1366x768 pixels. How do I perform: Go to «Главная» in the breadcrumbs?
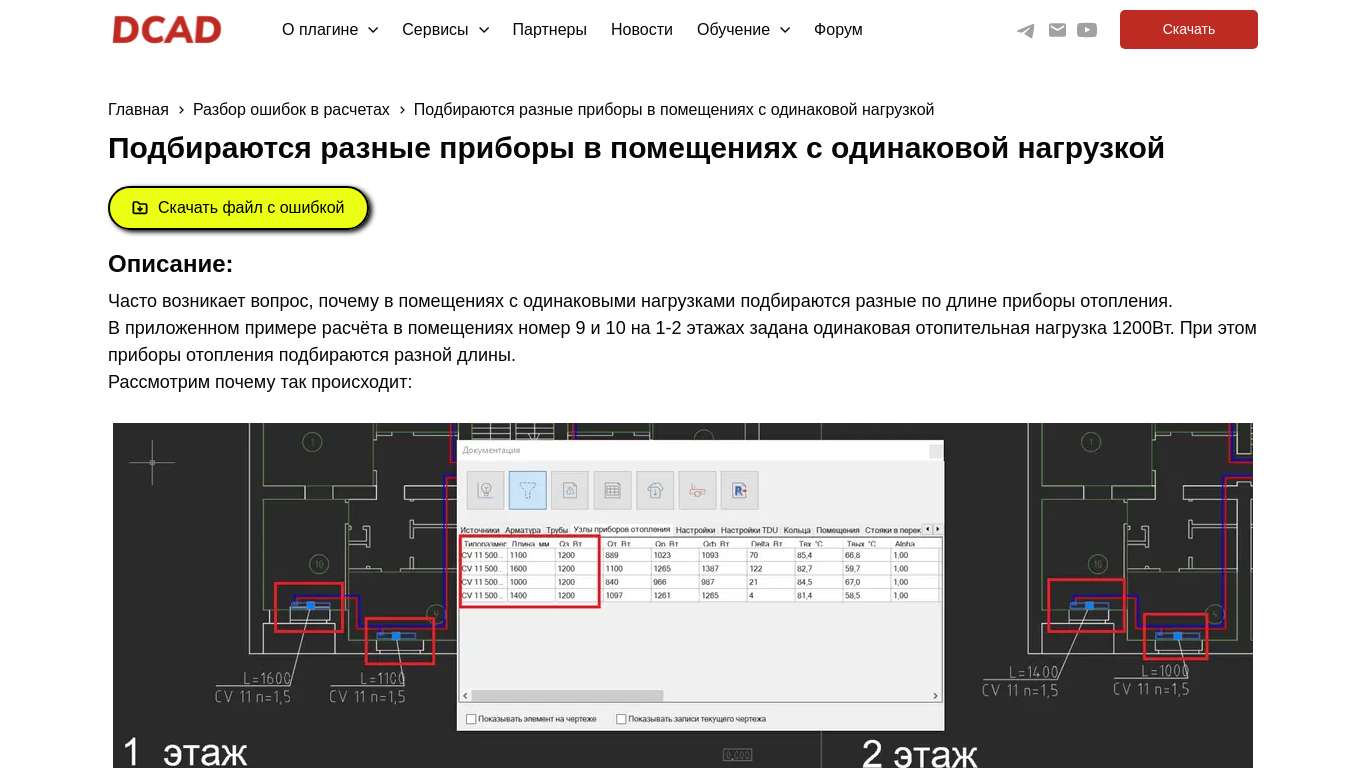coord(139,109)
